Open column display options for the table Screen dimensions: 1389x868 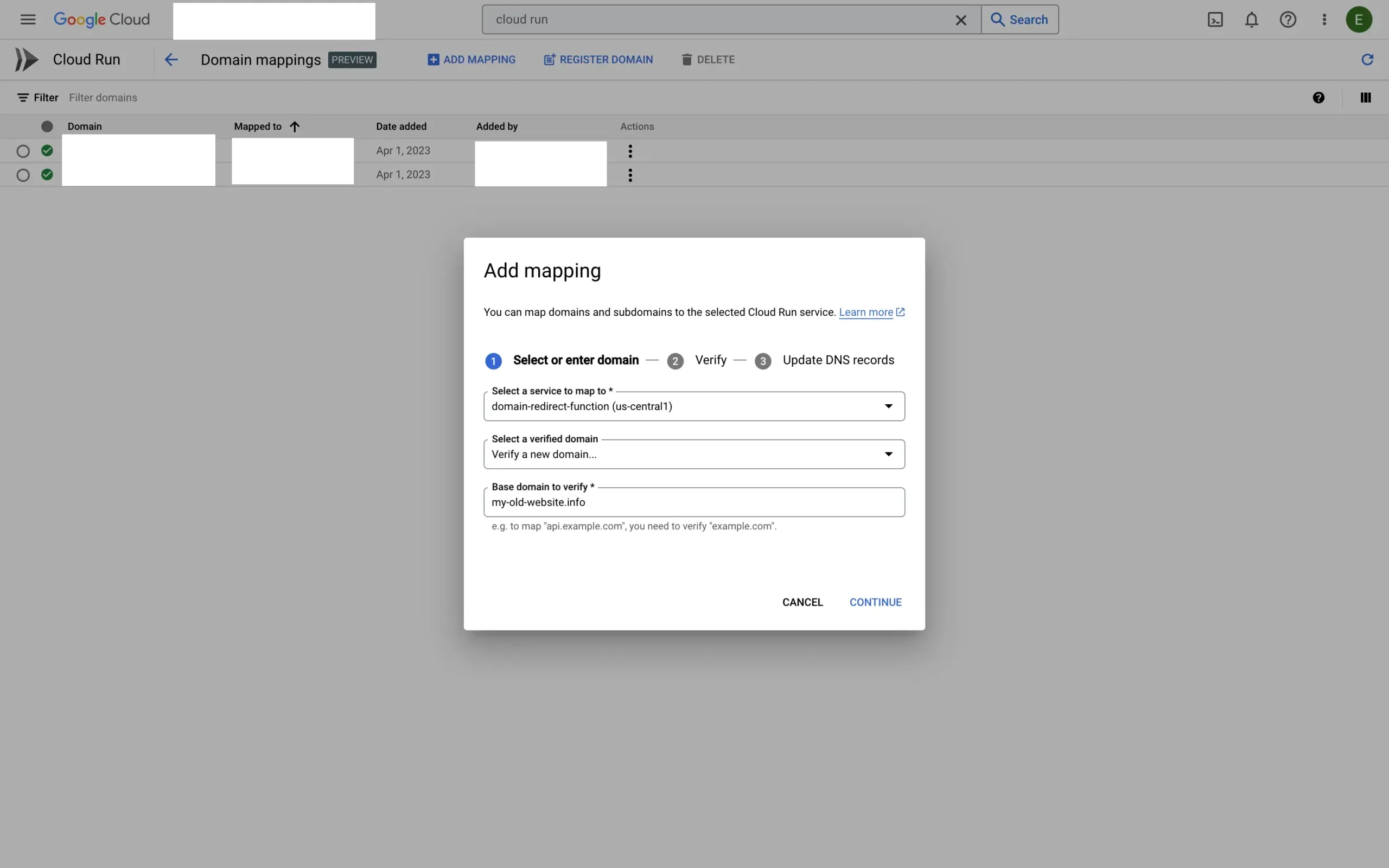(1365, 97)
